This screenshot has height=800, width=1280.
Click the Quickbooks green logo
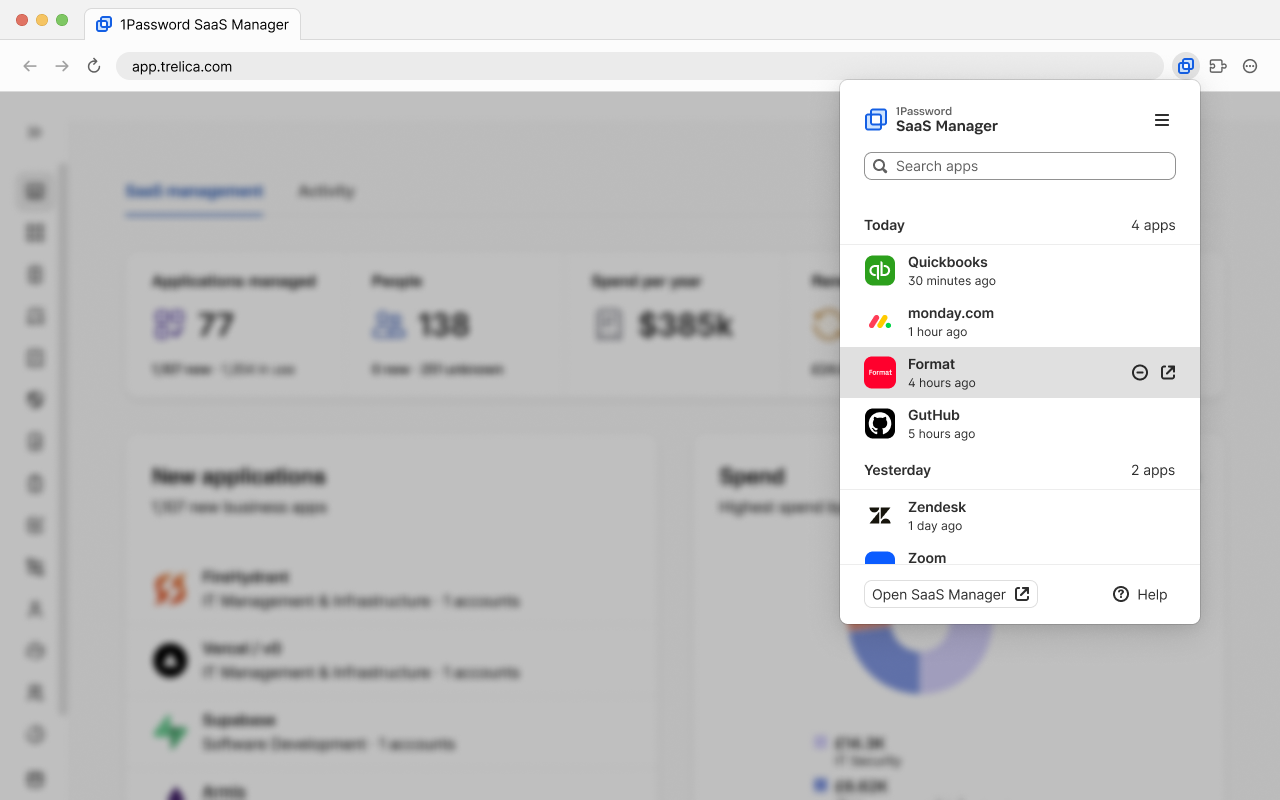[x=880, y=270]
